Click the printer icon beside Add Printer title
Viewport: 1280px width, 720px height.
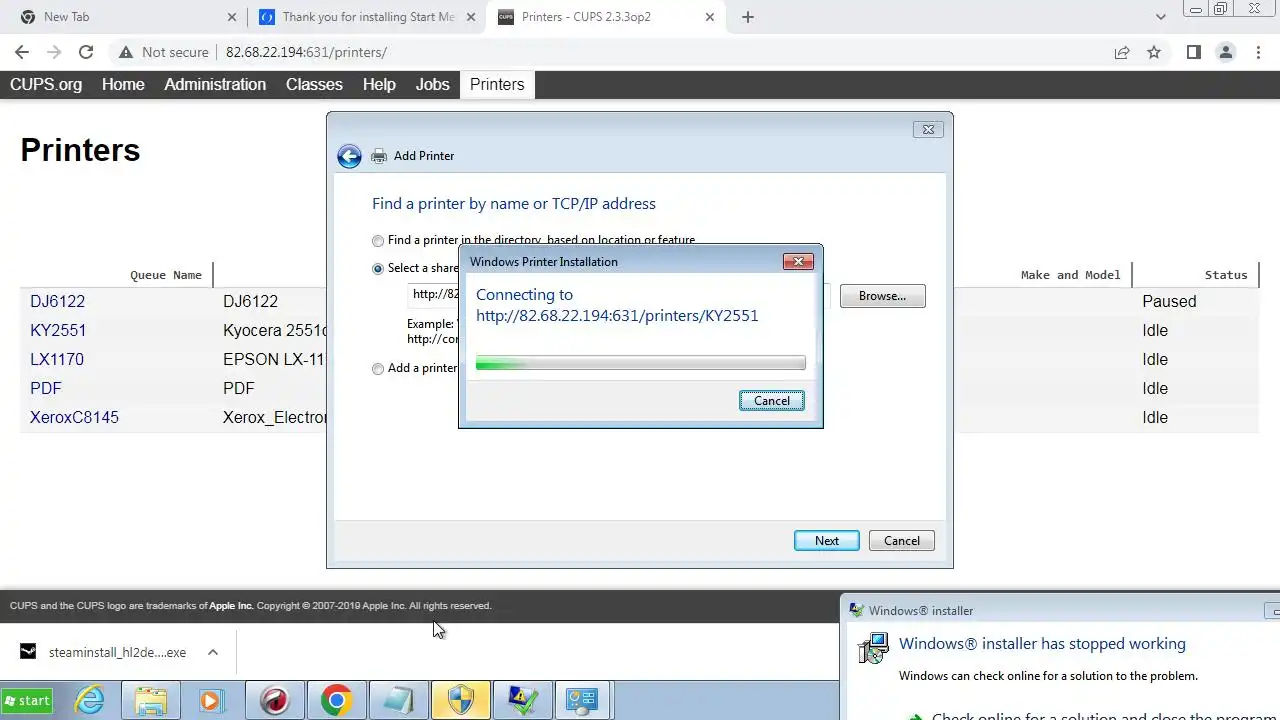coord(379,156)
